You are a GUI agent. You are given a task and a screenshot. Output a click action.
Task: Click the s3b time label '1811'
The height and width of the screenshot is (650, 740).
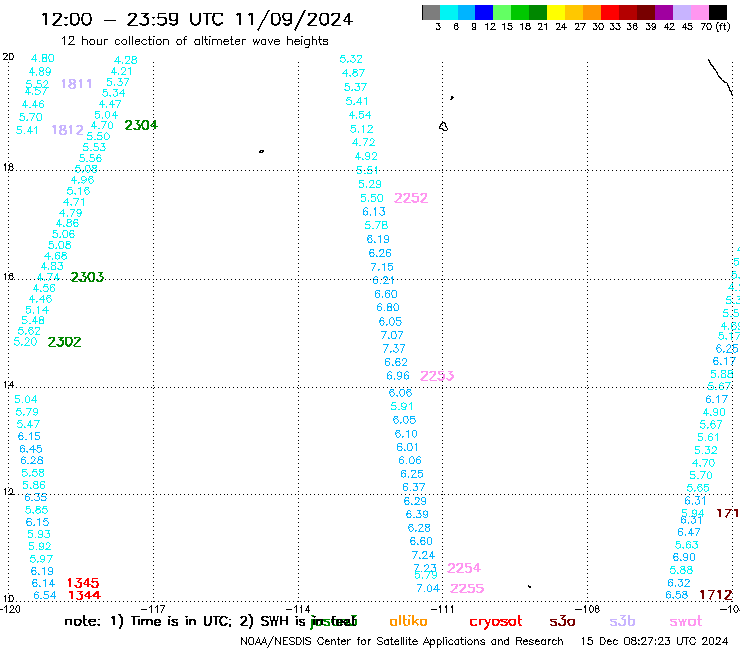76,84
